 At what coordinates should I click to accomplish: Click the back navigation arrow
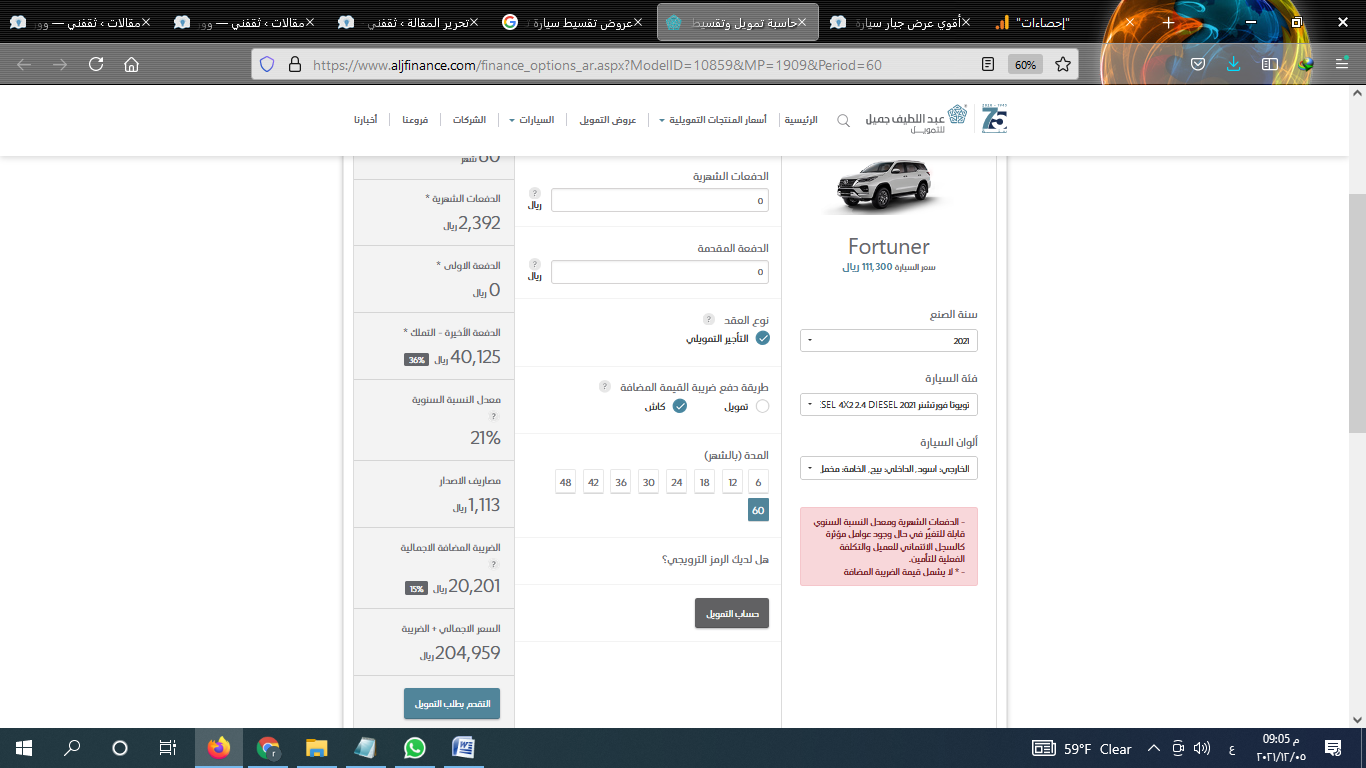tap(24, 64)
